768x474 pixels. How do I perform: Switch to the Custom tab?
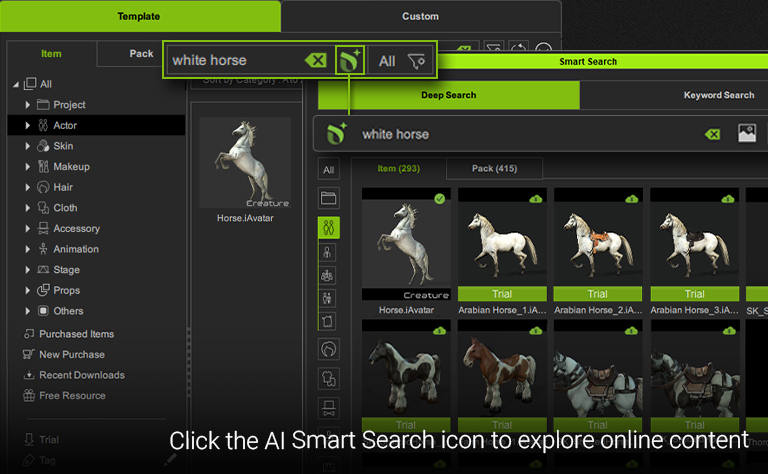420,16
